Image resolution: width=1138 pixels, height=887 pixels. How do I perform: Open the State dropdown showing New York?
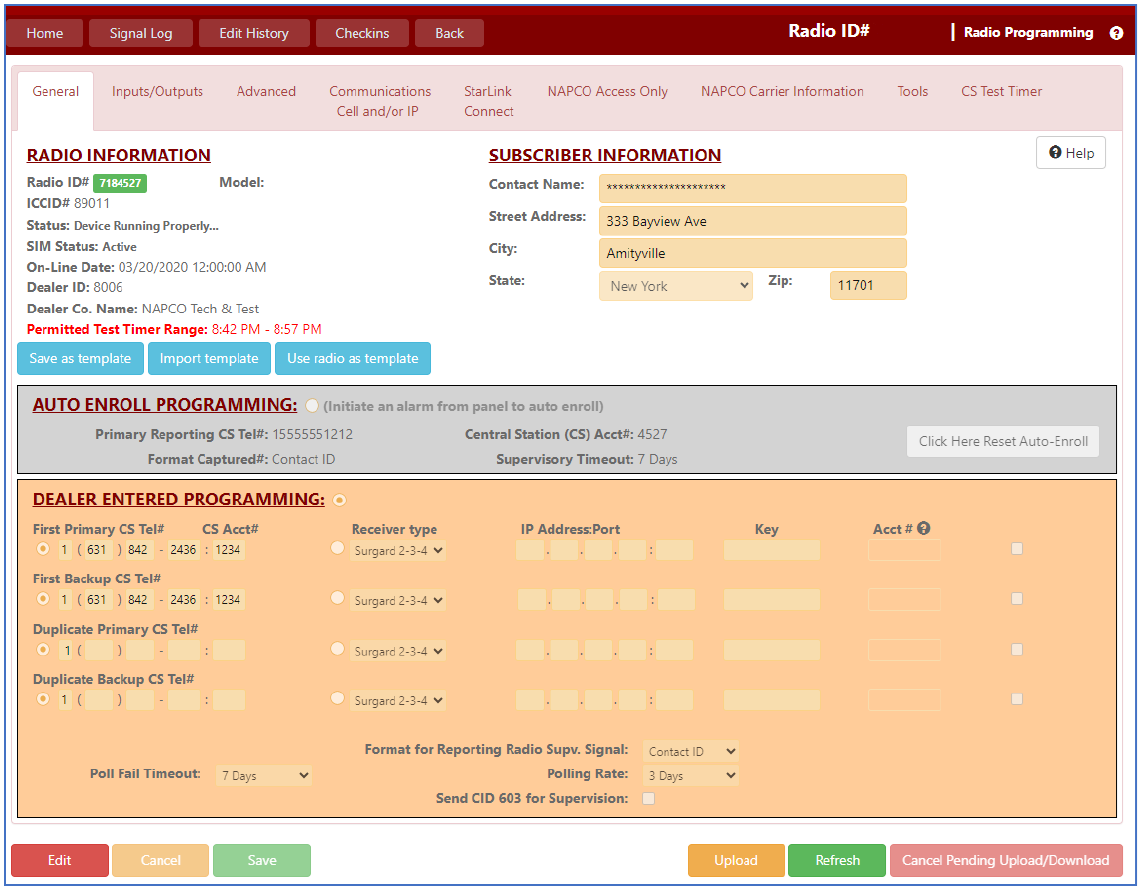pos(676,286)
